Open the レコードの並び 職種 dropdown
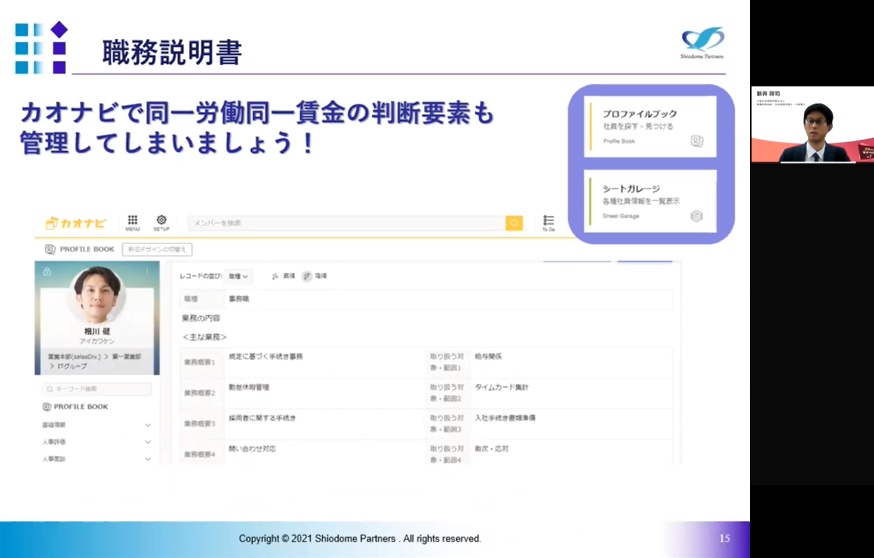The width and height of the screenshot is (874, 558). (x=238, y=276)
